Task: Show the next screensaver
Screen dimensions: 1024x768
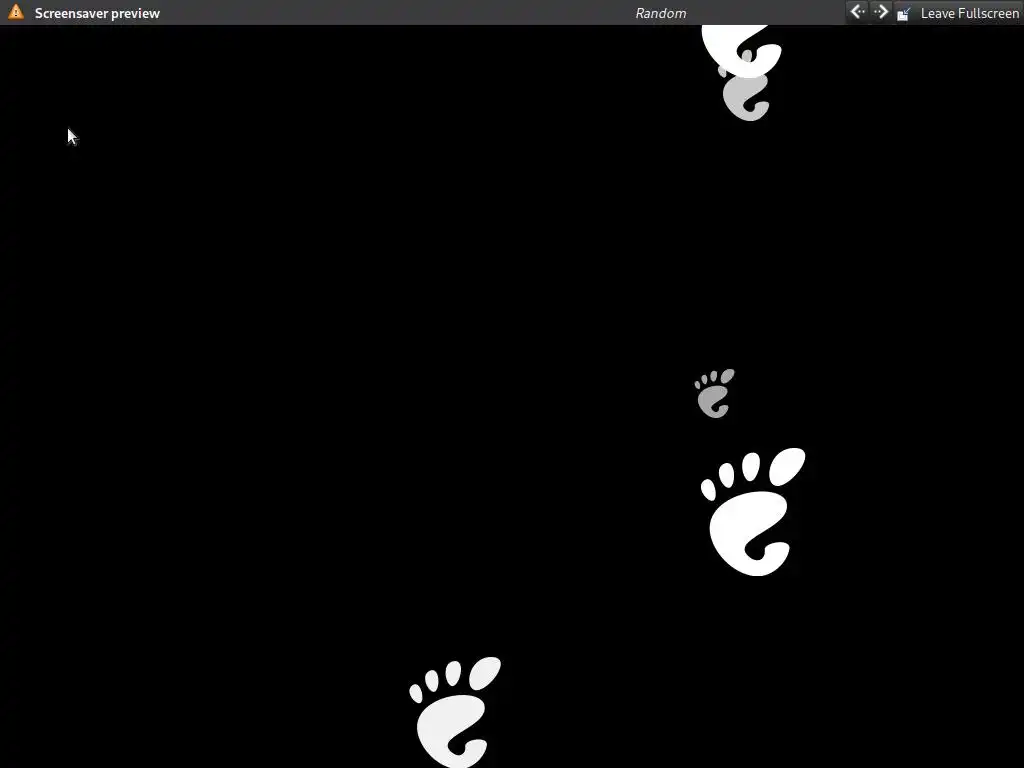Action: tap(880, 12)
